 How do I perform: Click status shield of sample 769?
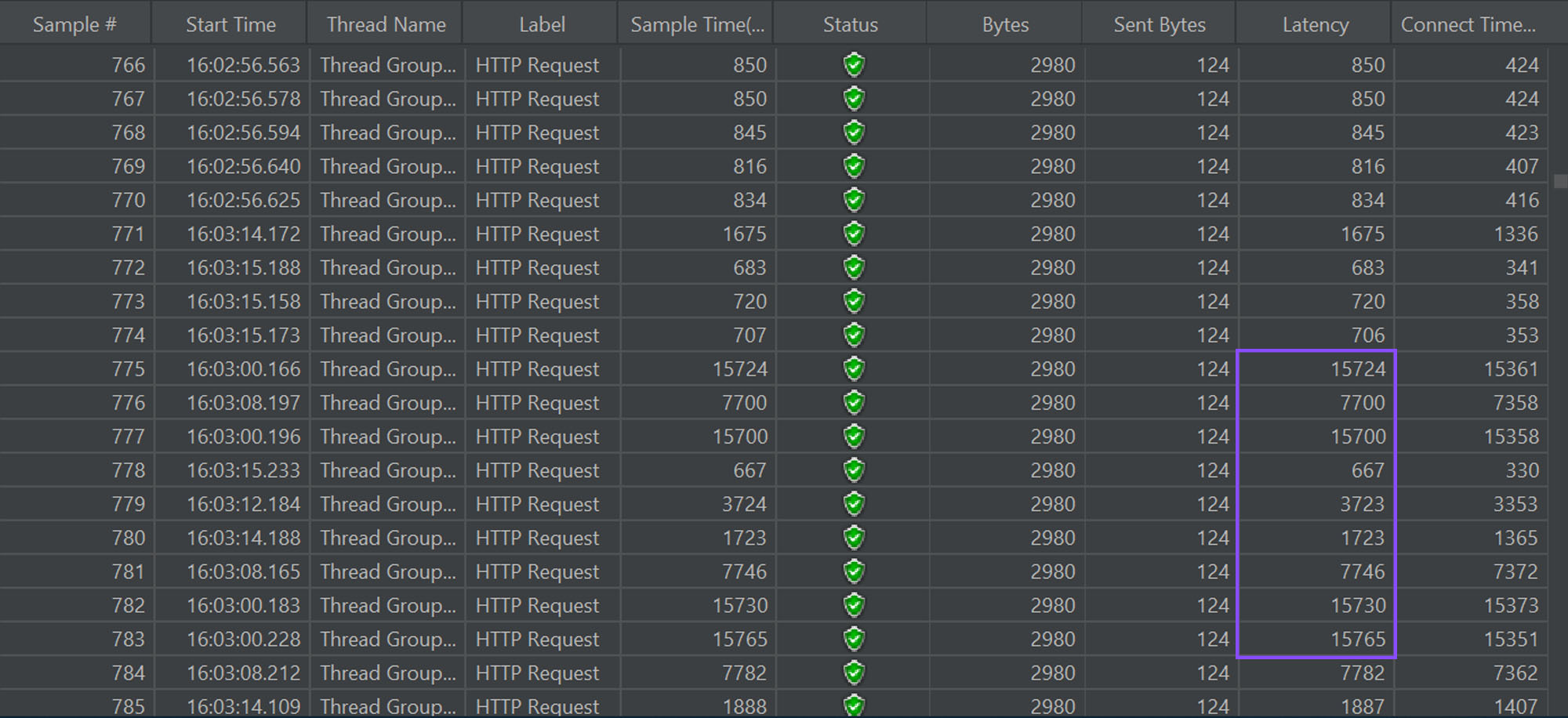(854, 166)
